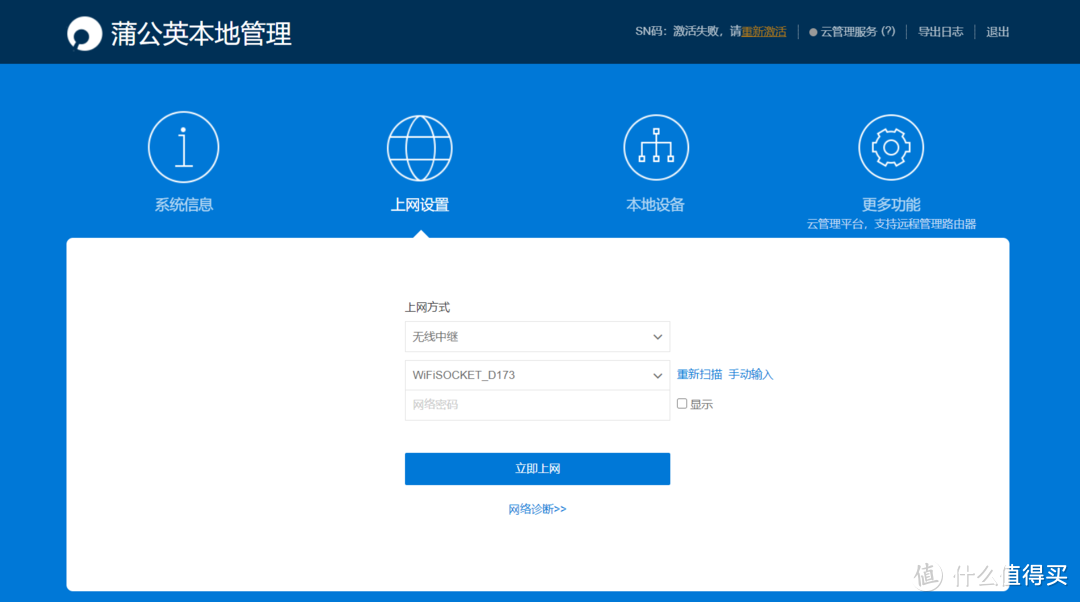
Task: Open 本地设备 using the network nodes icon
Action: coord(655,146)
